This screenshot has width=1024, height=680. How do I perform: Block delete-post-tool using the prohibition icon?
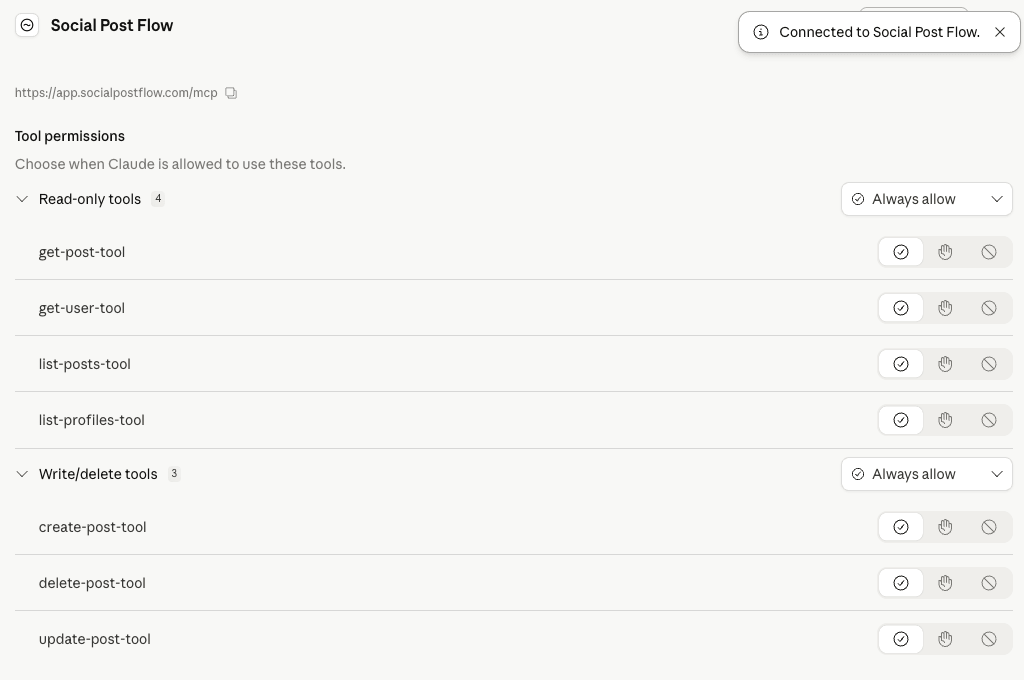coord(989,583)
